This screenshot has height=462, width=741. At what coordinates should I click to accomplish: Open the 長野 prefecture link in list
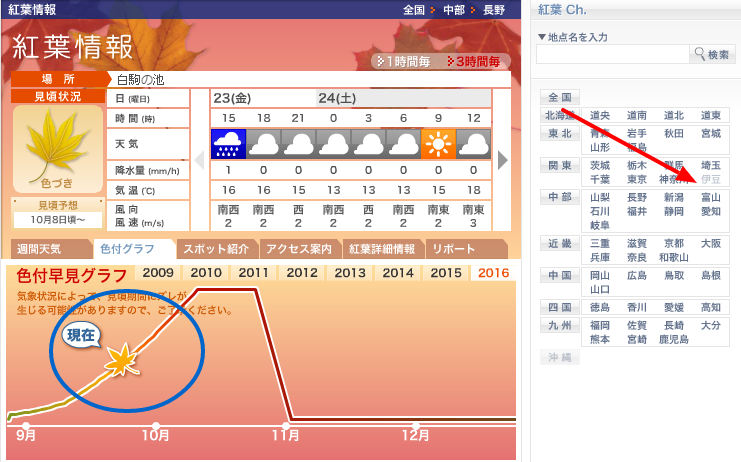637,197
